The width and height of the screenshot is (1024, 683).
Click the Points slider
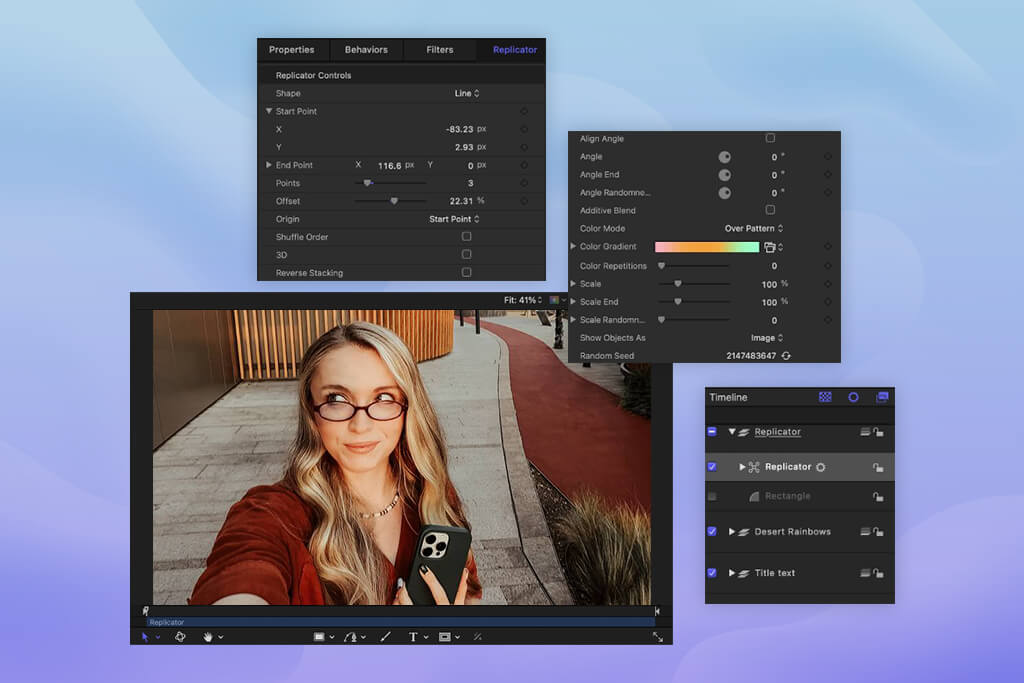(391, 183)
